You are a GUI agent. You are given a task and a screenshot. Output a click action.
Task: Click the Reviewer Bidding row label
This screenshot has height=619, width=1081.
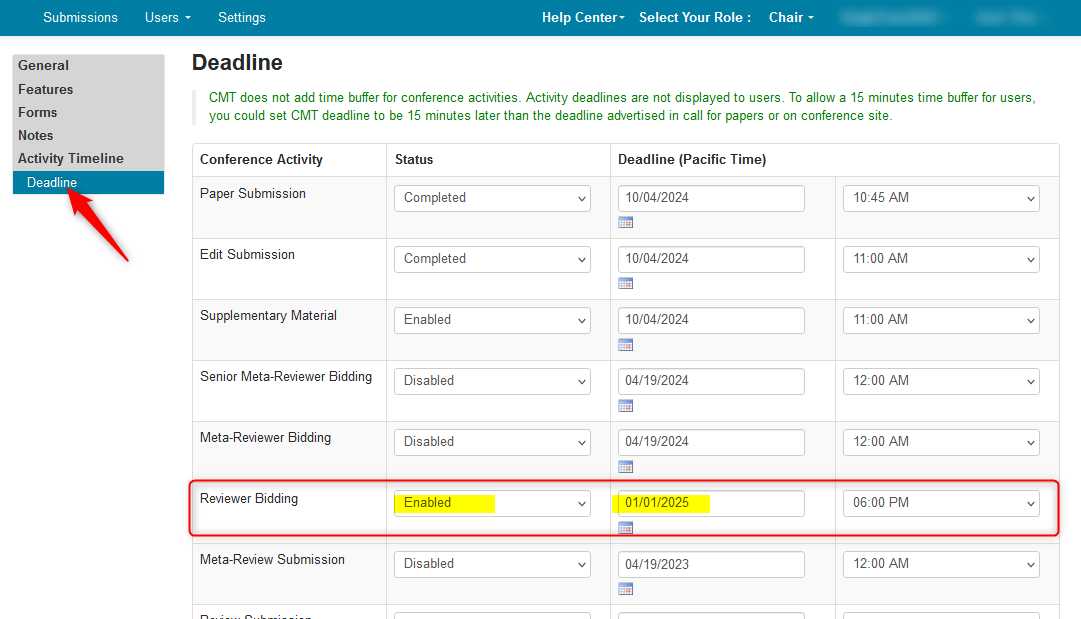[249, 498]
